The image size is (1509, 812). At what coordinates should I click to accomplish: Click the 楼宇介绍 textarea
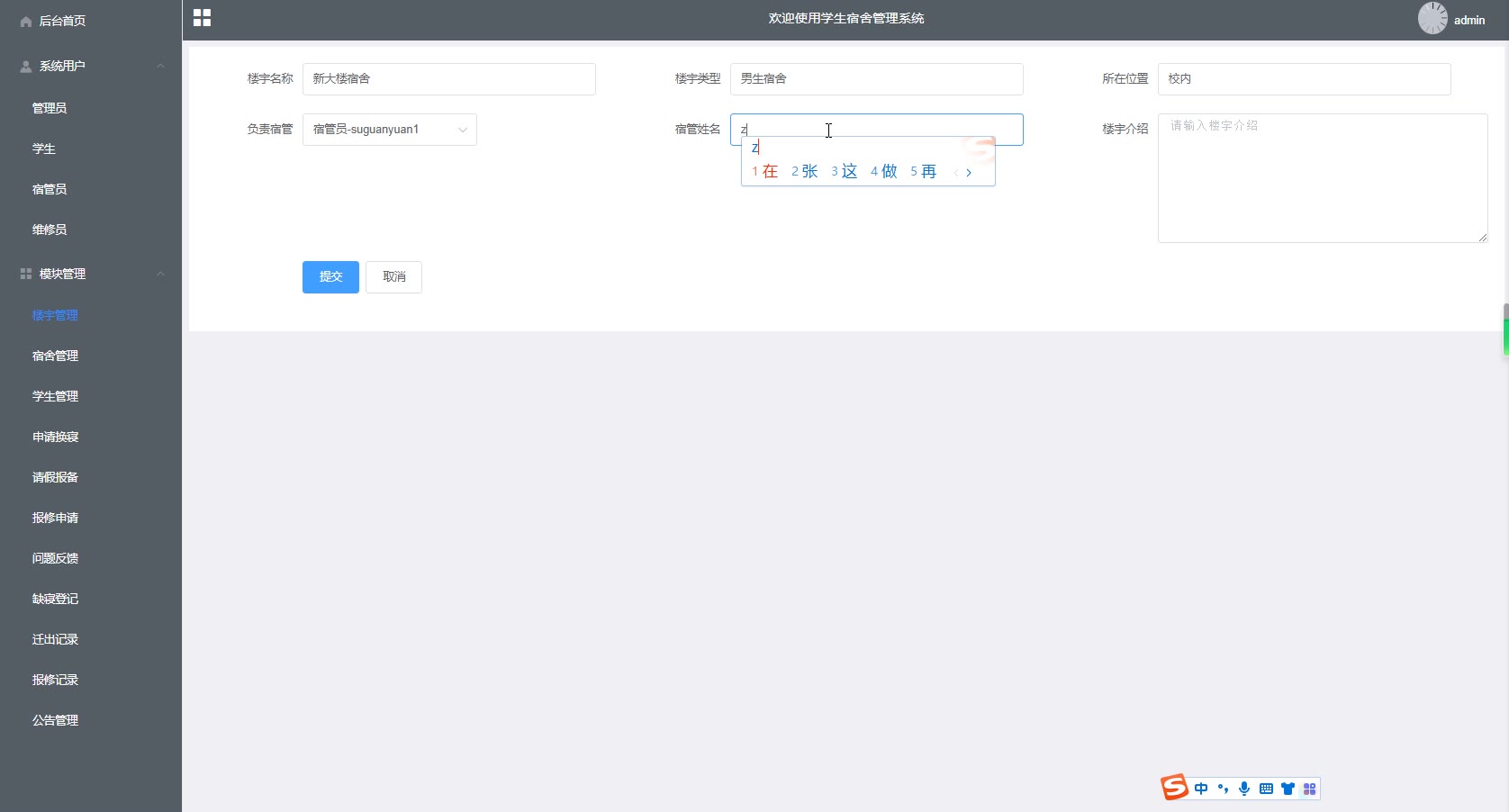pyautogui.click(x=1323, y=178)
